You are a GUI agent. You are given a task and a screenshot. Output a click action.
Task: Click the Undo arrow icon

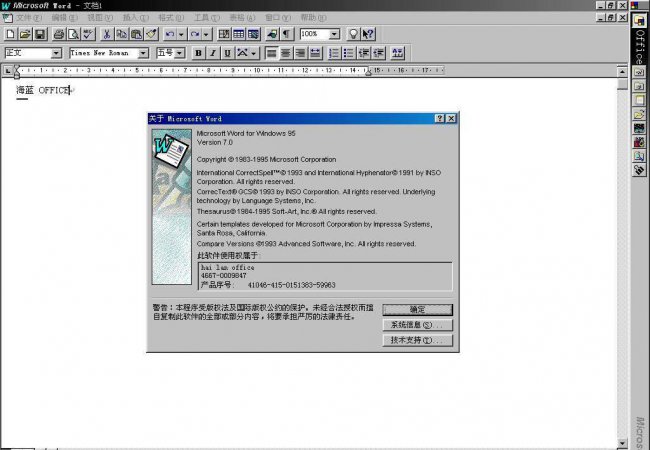pos(170,34)
